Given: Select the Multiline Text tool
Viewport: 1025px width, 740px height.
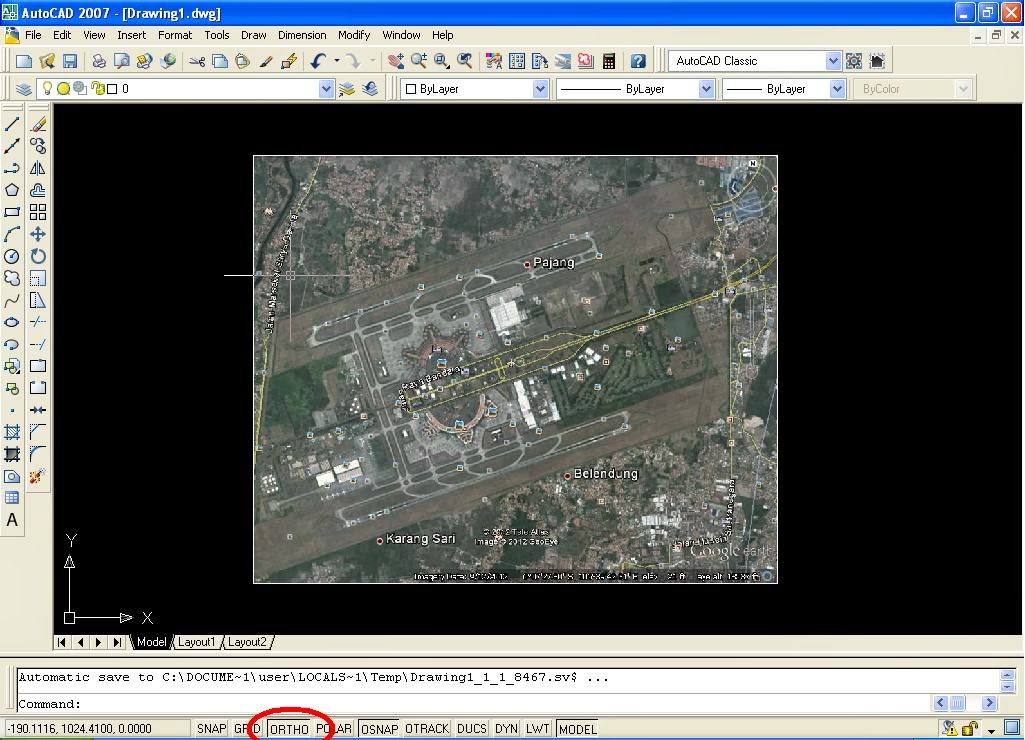Looking at the screenshot, I should coord(12,520).
